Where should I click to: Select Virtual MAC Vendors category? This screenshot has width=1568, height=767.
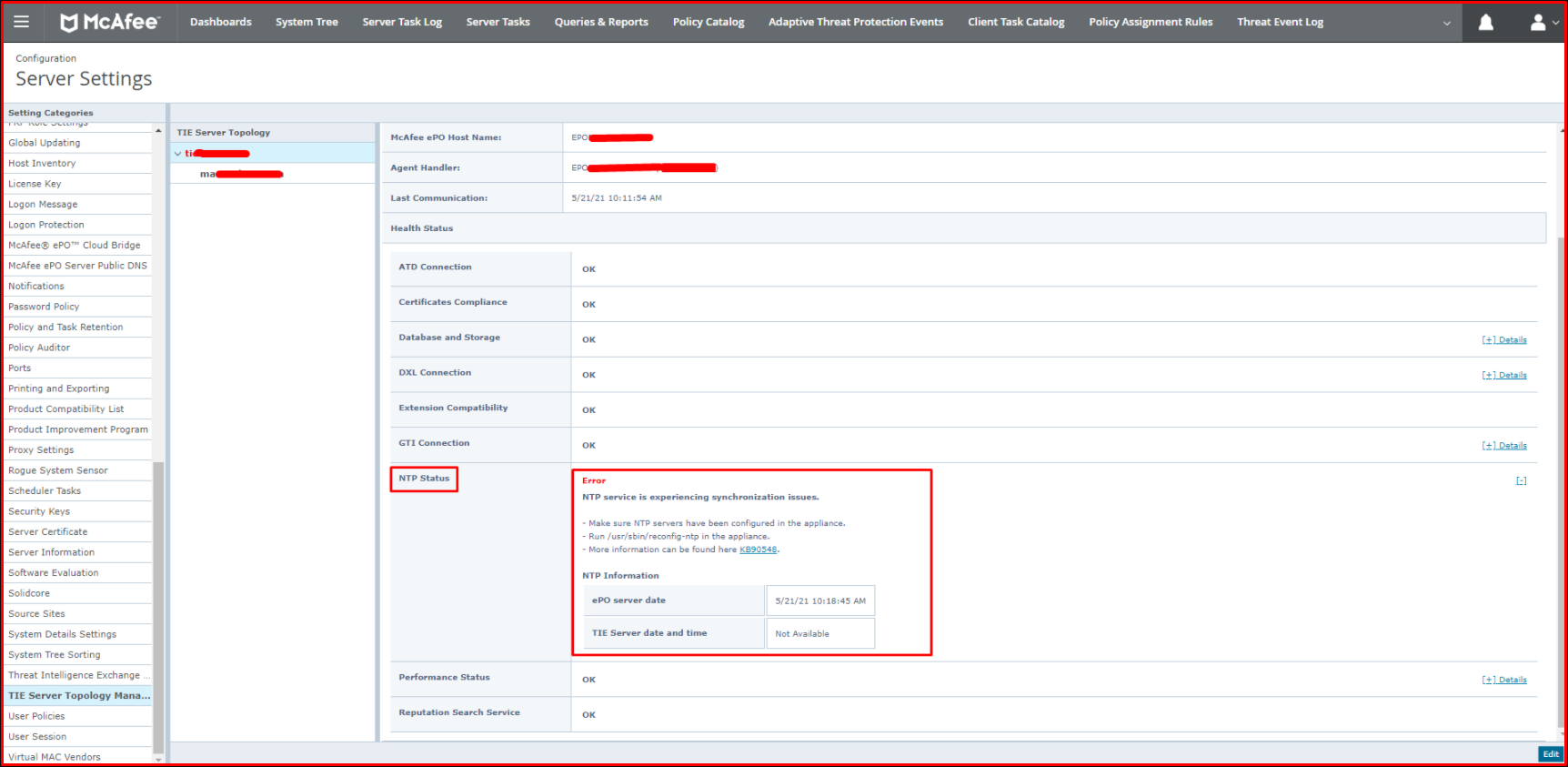coord(77,757)
